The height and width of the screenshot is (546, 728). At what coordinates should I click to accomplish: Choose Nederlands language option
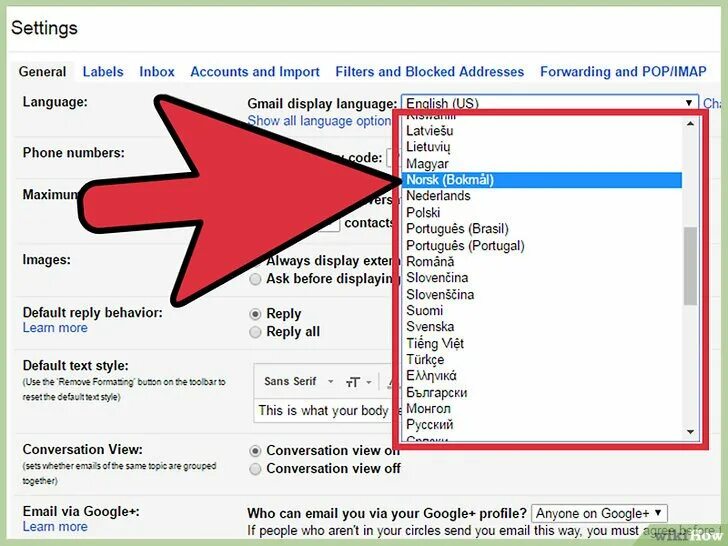541,196
